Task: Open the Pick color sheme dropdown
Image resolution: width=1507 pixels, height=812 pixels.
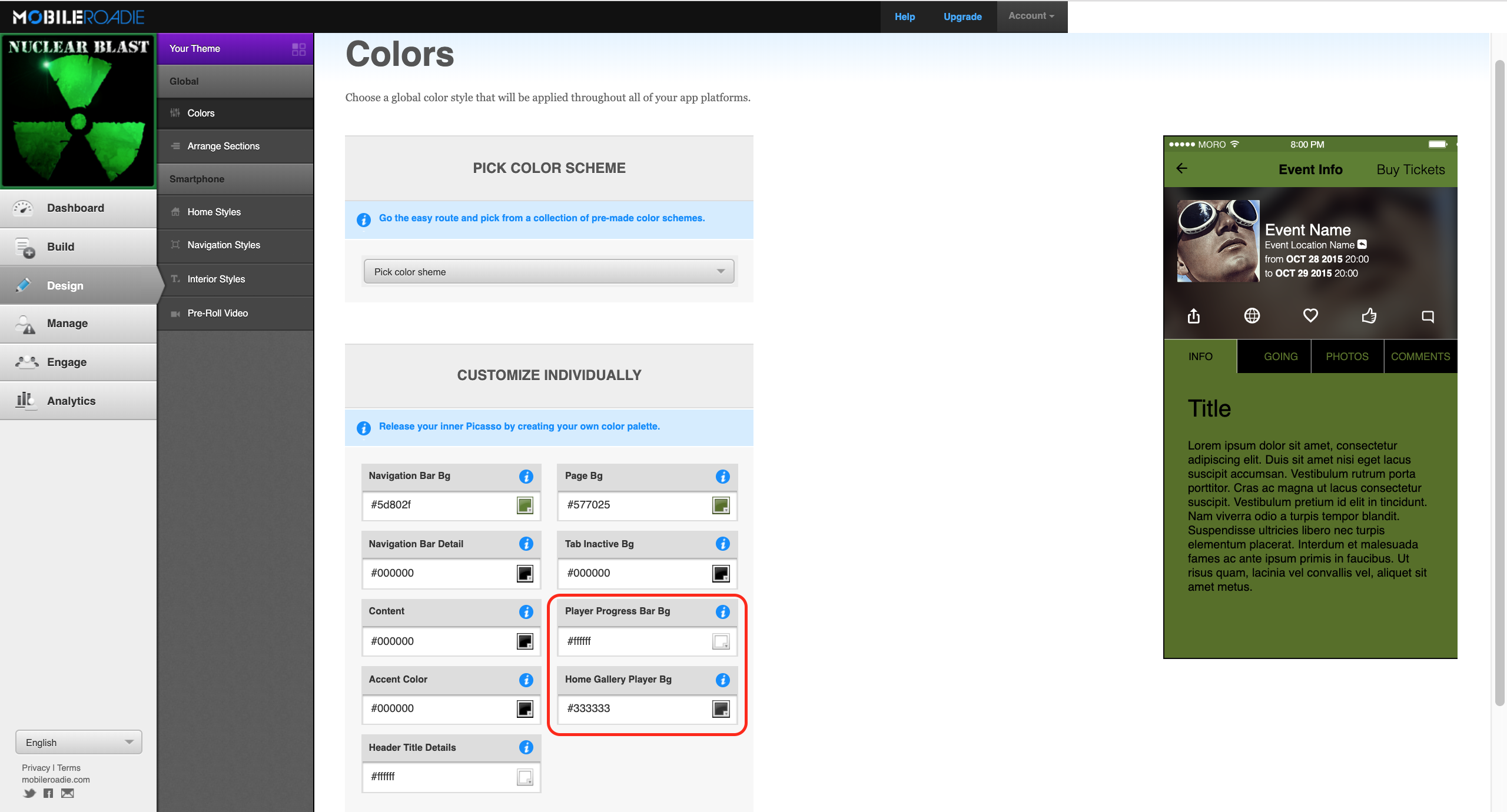Action: point(549,271)
